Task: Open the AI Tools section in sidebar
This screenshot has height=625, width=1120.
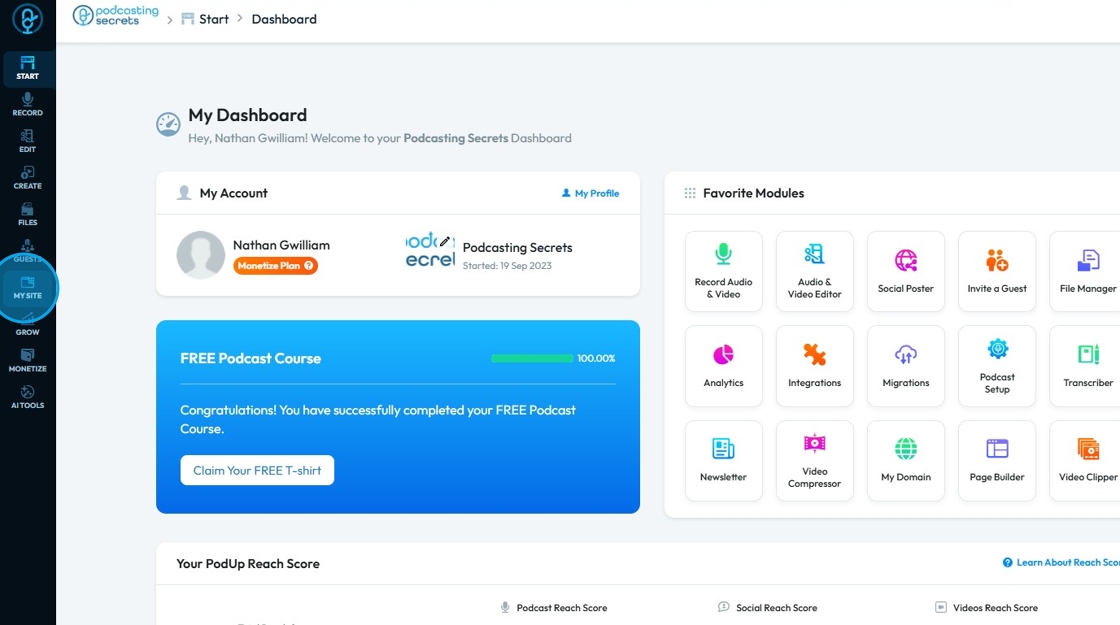Action: (27, 397)
